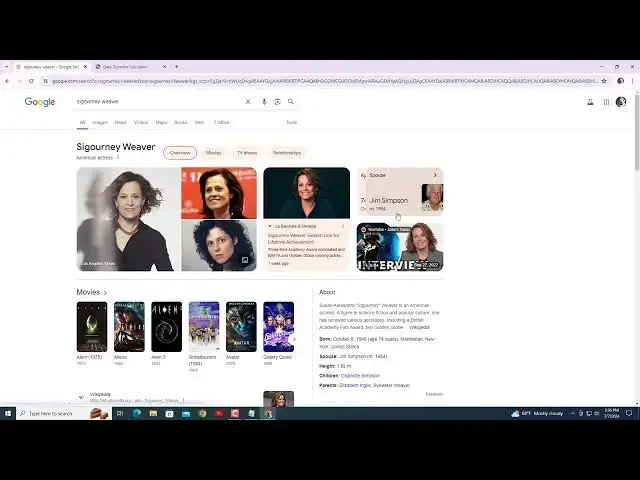Launch Microsoft Edge from the taskbar
This screenshot has height=480, width=640.
coord(137,413)
